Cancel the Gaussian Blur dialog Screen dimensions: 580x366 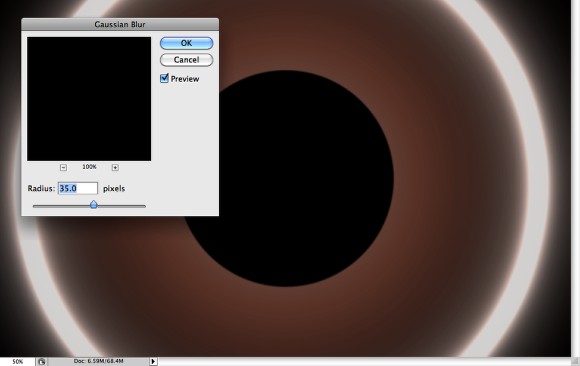[x=186, y=60]
